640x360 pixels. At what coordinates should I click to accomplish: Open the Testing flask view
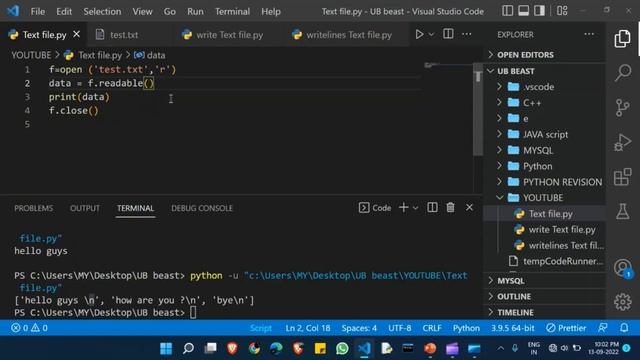click(622, 211)
